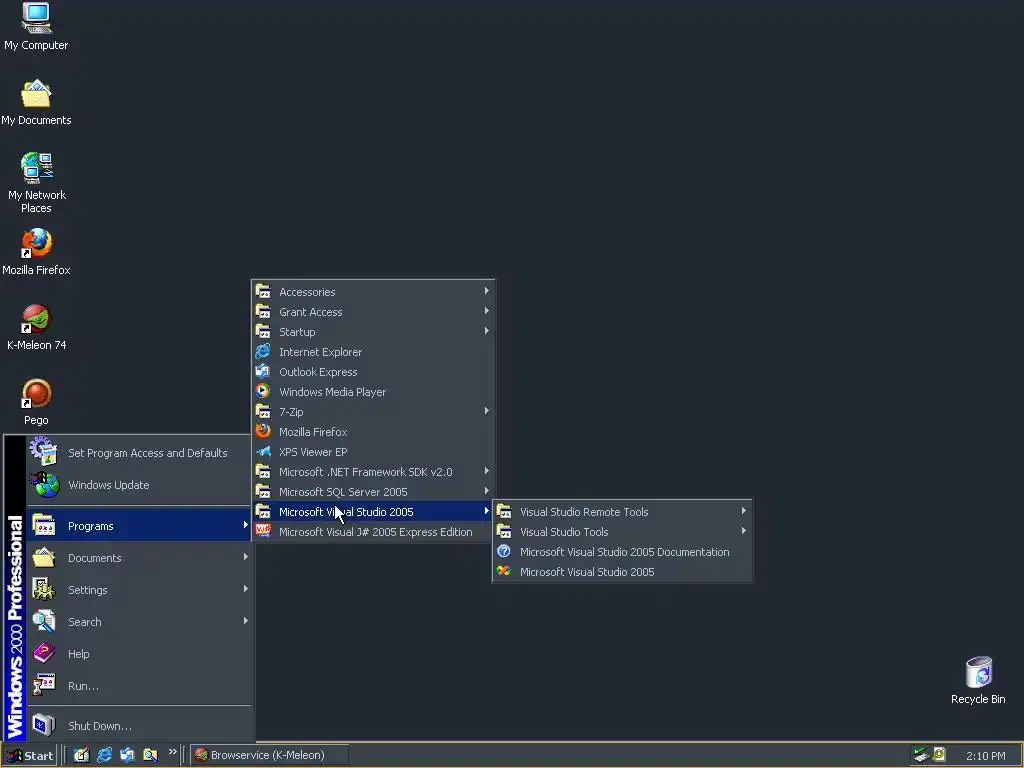1024x768 pixels.
Task: Expand the Grant Access program group
Action: coord(373,312)
